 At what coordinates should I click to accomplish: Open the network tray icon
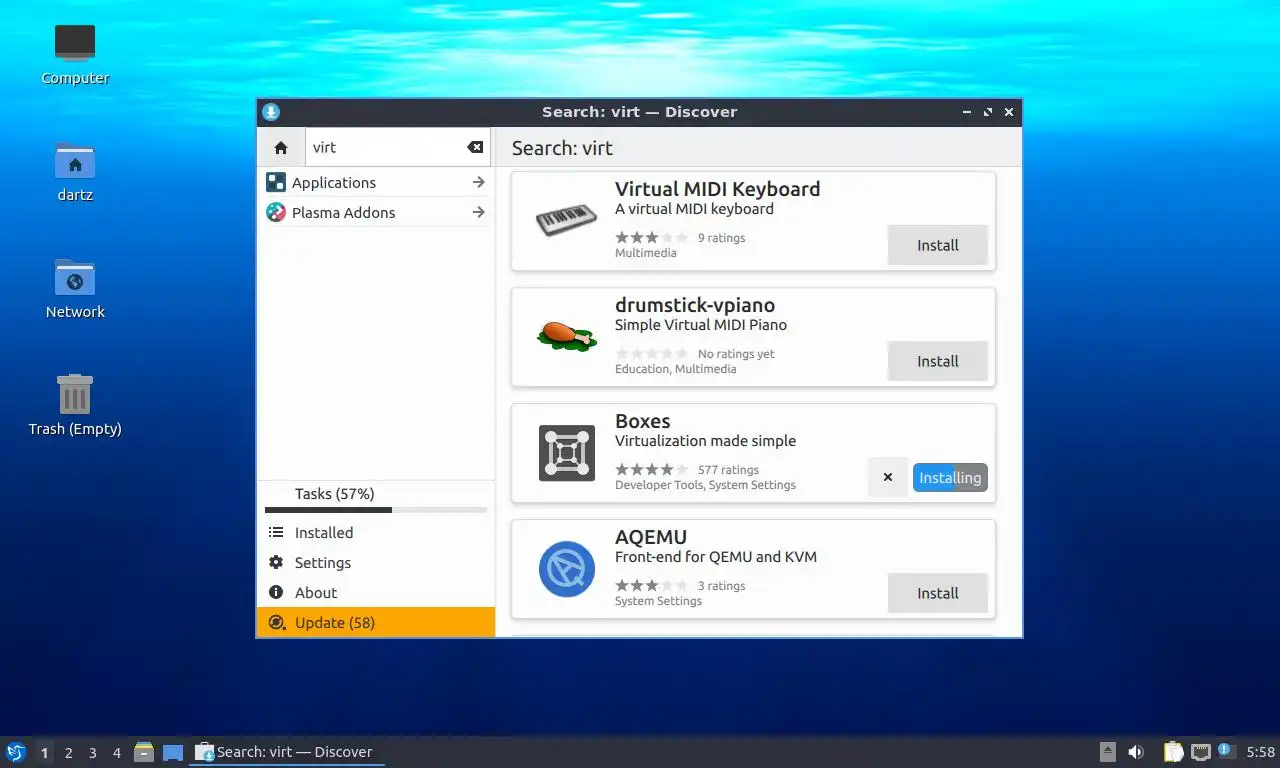(x=1201, y=752)
